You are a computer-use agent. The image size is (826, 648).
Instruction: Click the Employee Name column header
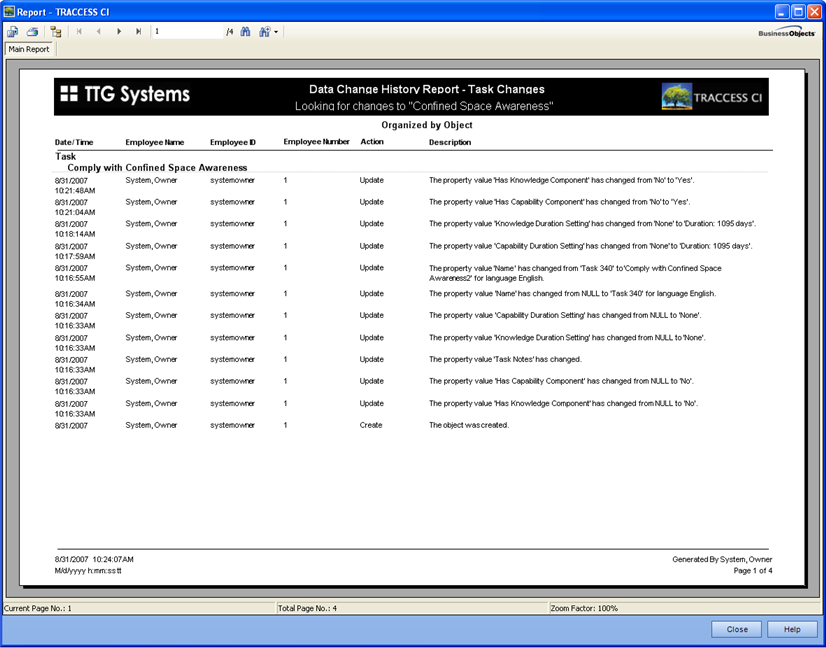pos(155,142)
